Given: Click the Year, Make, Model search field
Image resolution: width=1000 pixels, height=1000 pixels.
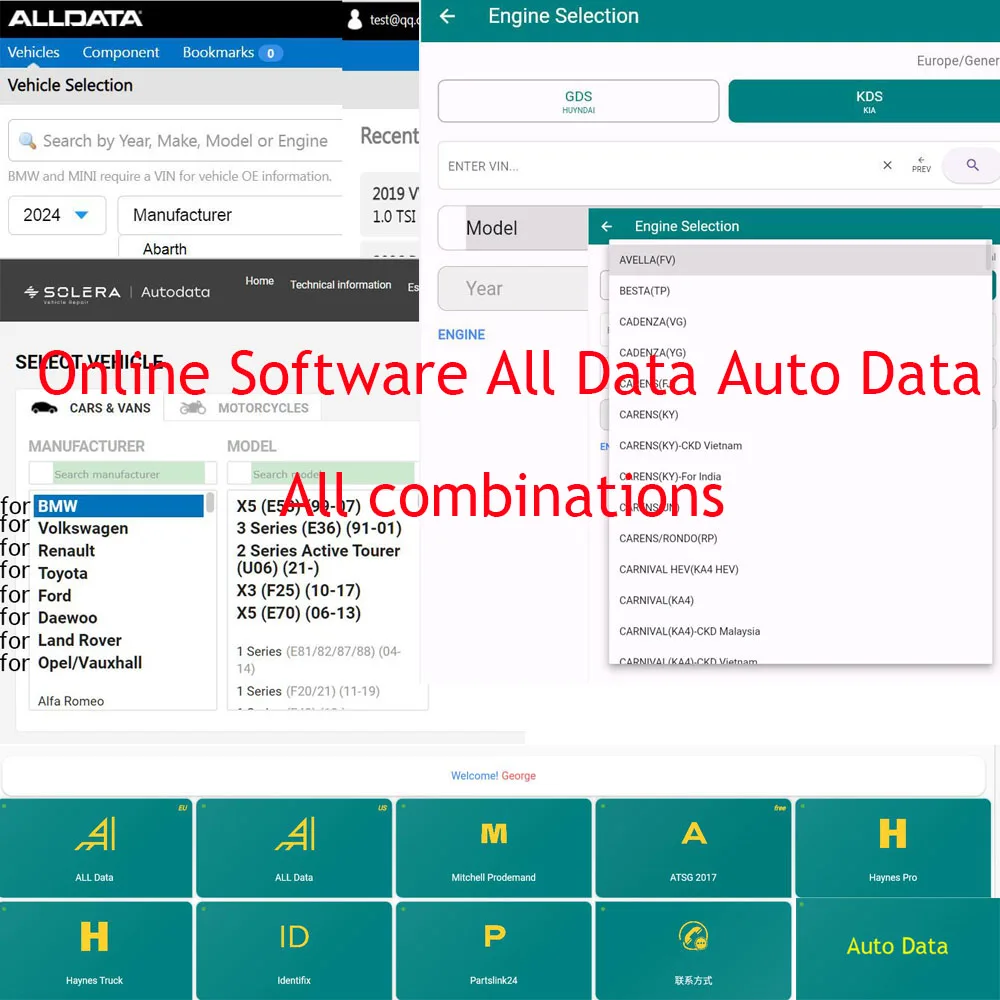Looking at the screenshot, I should point(175,140).
